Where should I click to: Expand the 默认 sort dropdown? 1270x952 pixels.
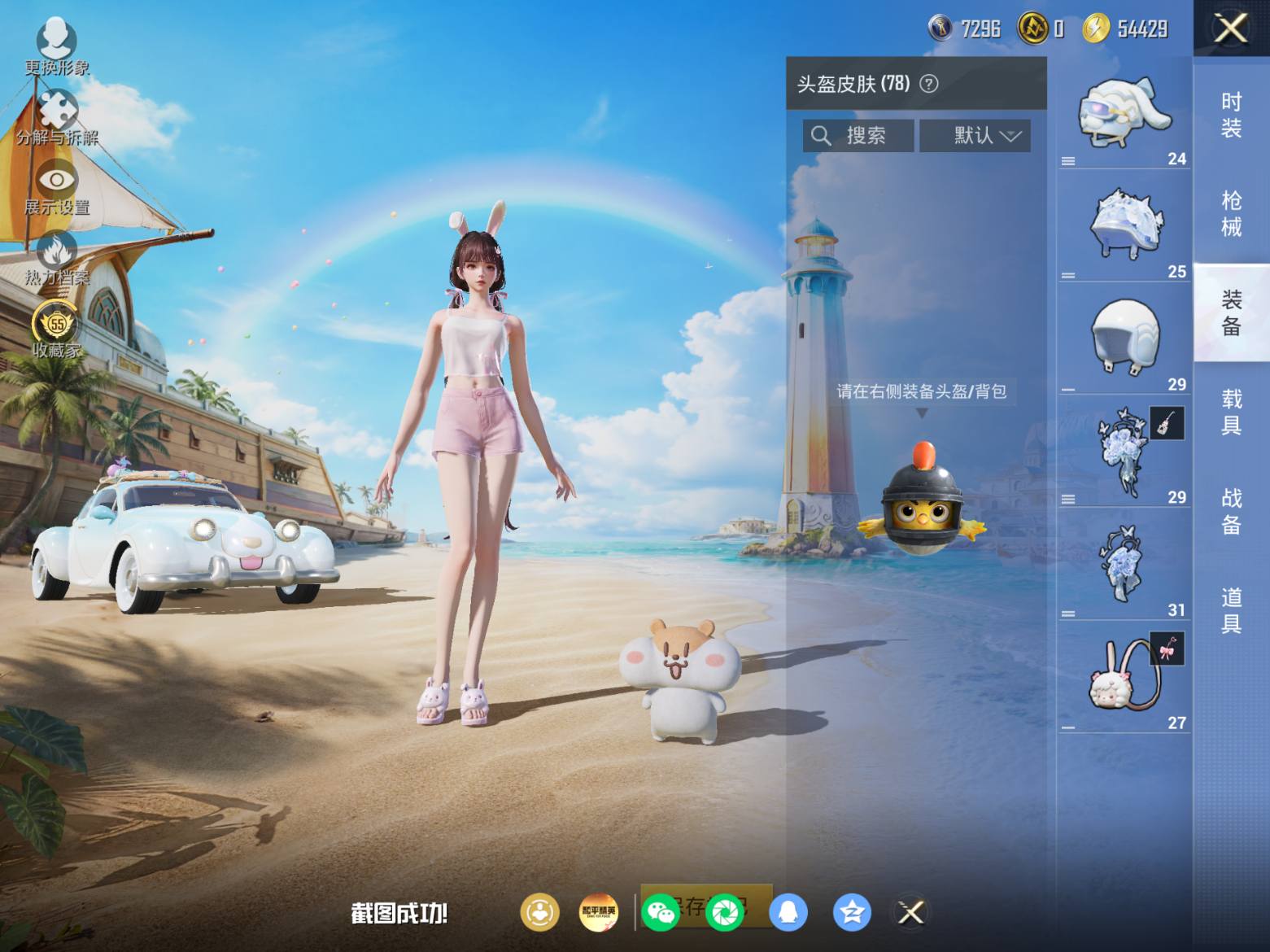975,135
